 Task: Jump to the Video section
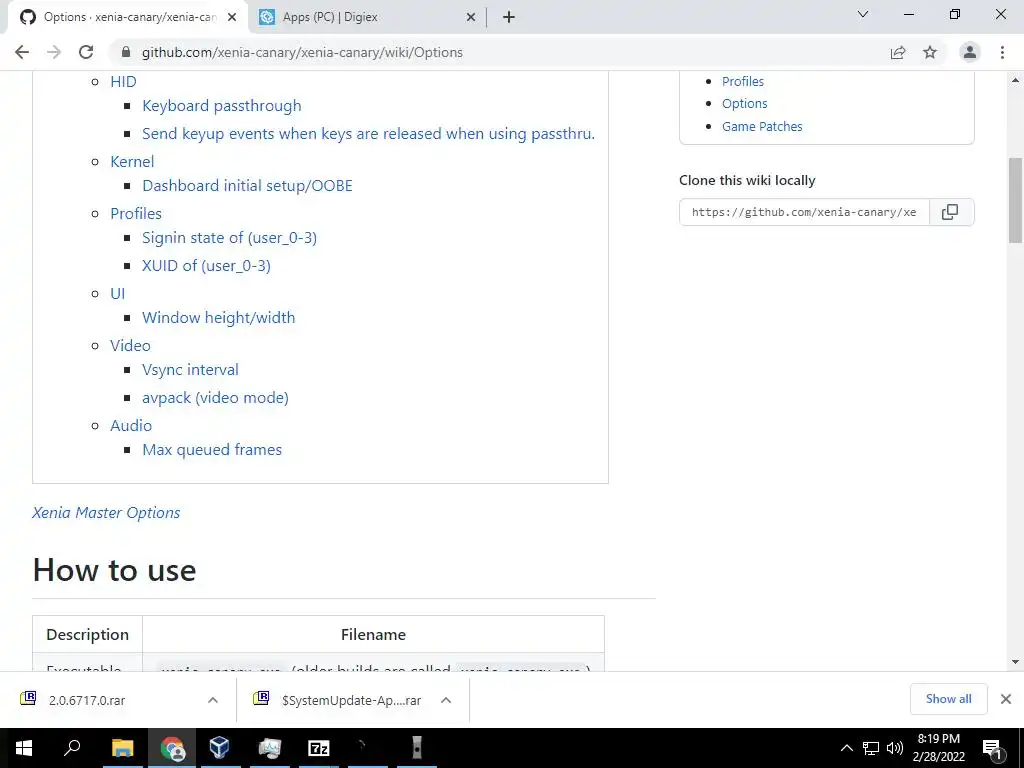[130, 345]
